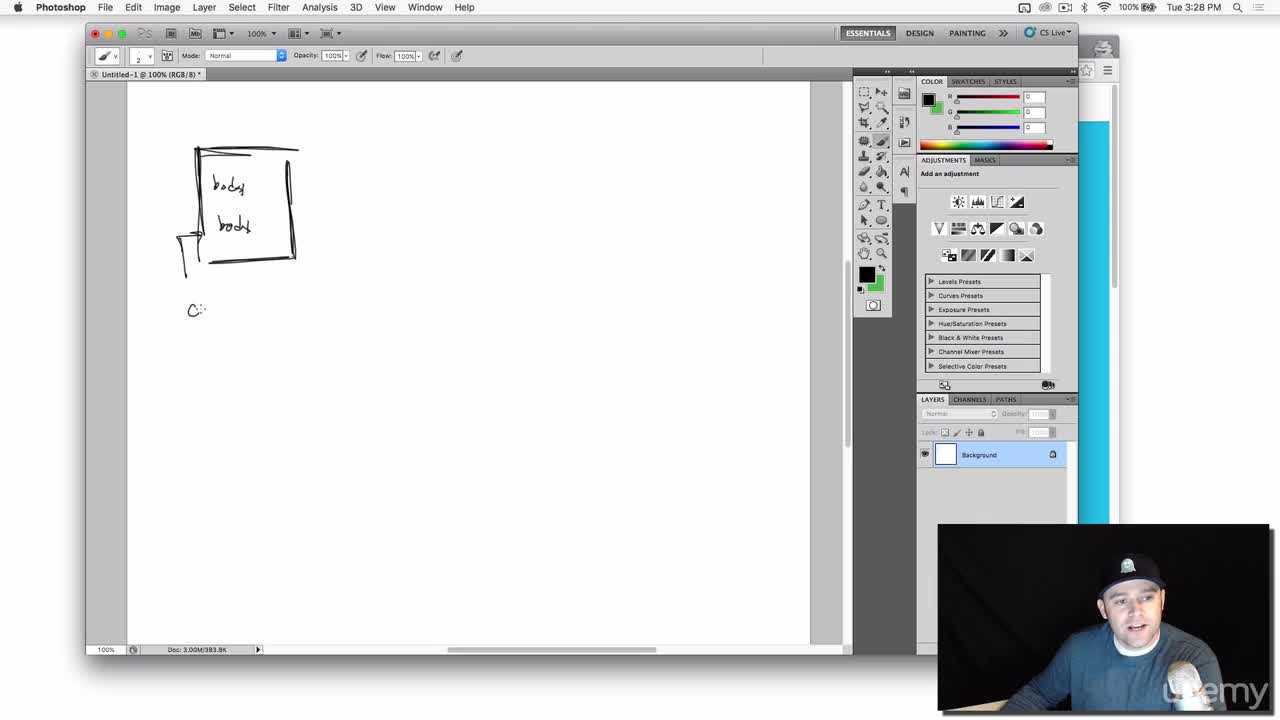Toggle tablet pressure controls opacity

361,55
